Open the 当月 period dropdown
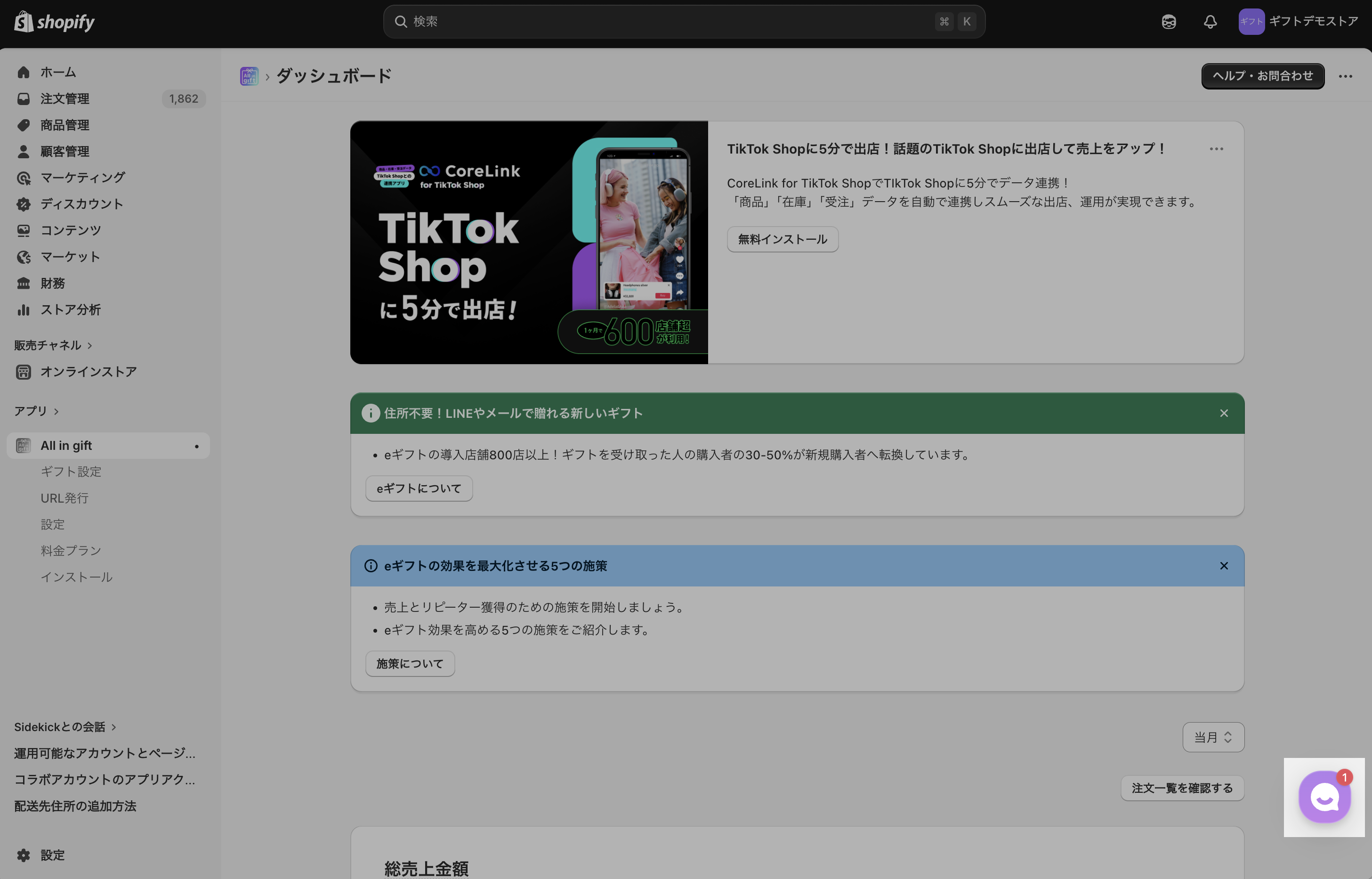The width and height of the screenshot is (1372, 879). [x=1213, y=737]
